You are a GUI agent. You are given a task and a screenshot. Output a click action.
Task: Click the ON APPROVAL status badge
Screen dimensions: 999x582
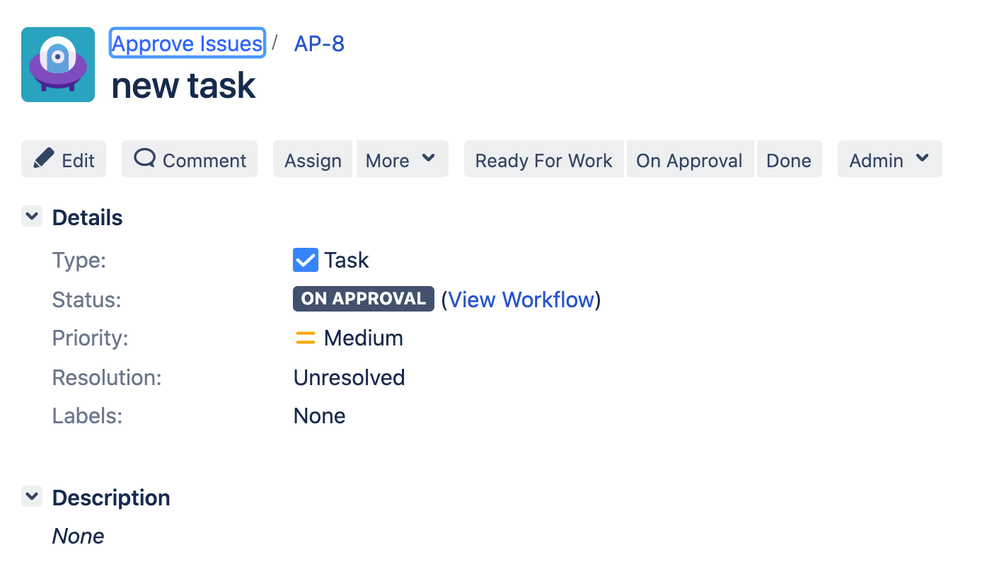pyautogui.click(x=363, y=298)
